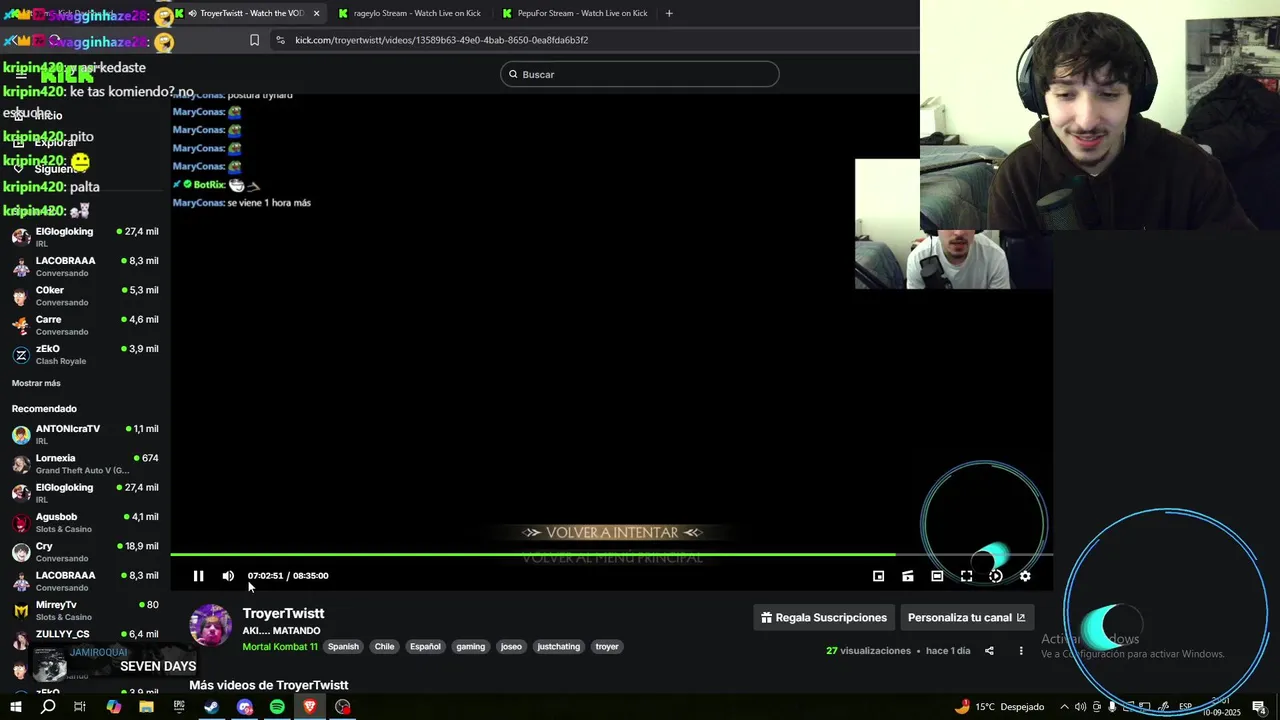Close the TroyerTwistt VOD tab
Image resolution: width=1280 pixels, height=720 pixels.
[x=317, y=13]
